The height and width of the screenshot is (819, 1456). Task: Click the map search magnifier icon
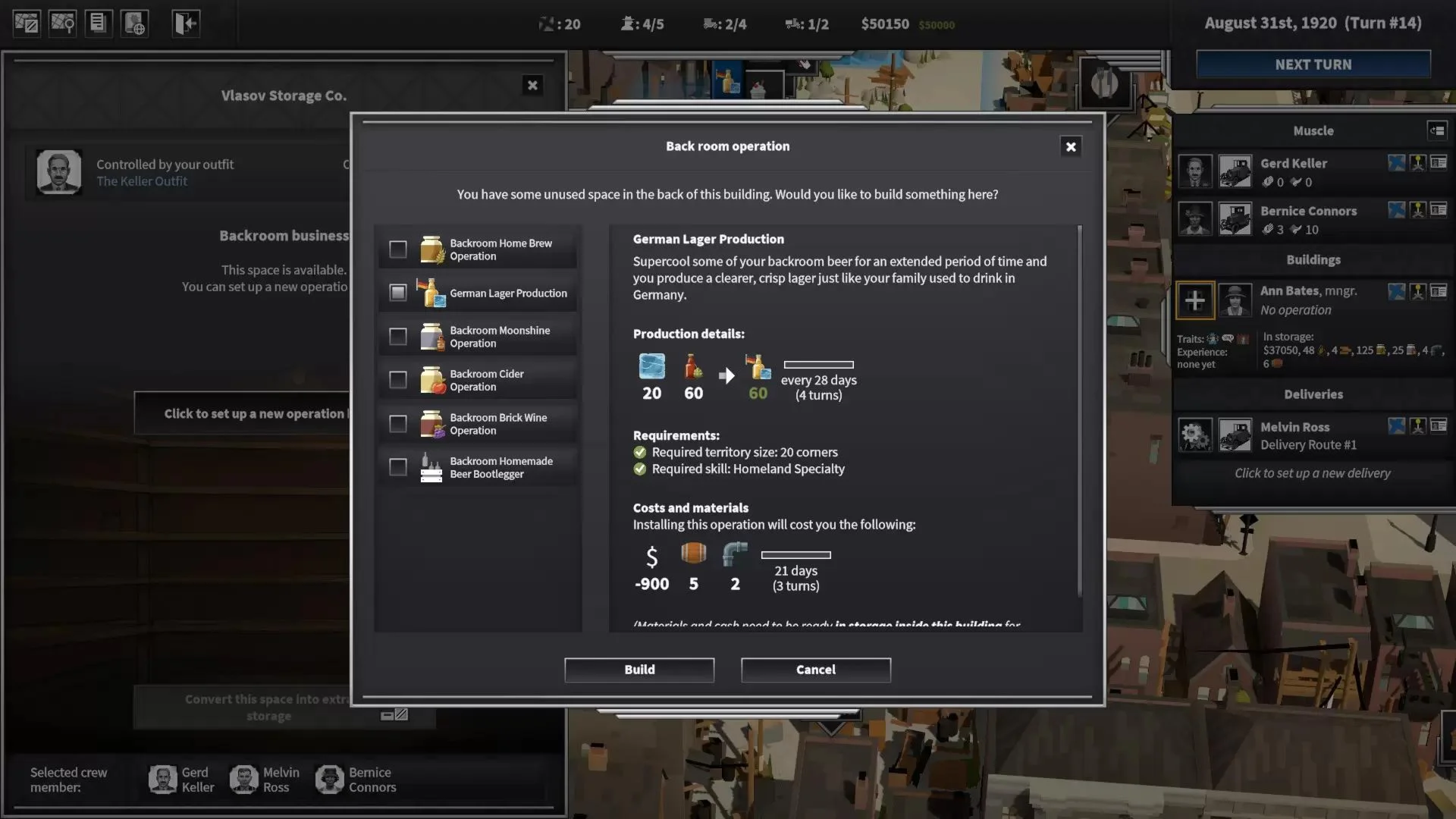62,23
